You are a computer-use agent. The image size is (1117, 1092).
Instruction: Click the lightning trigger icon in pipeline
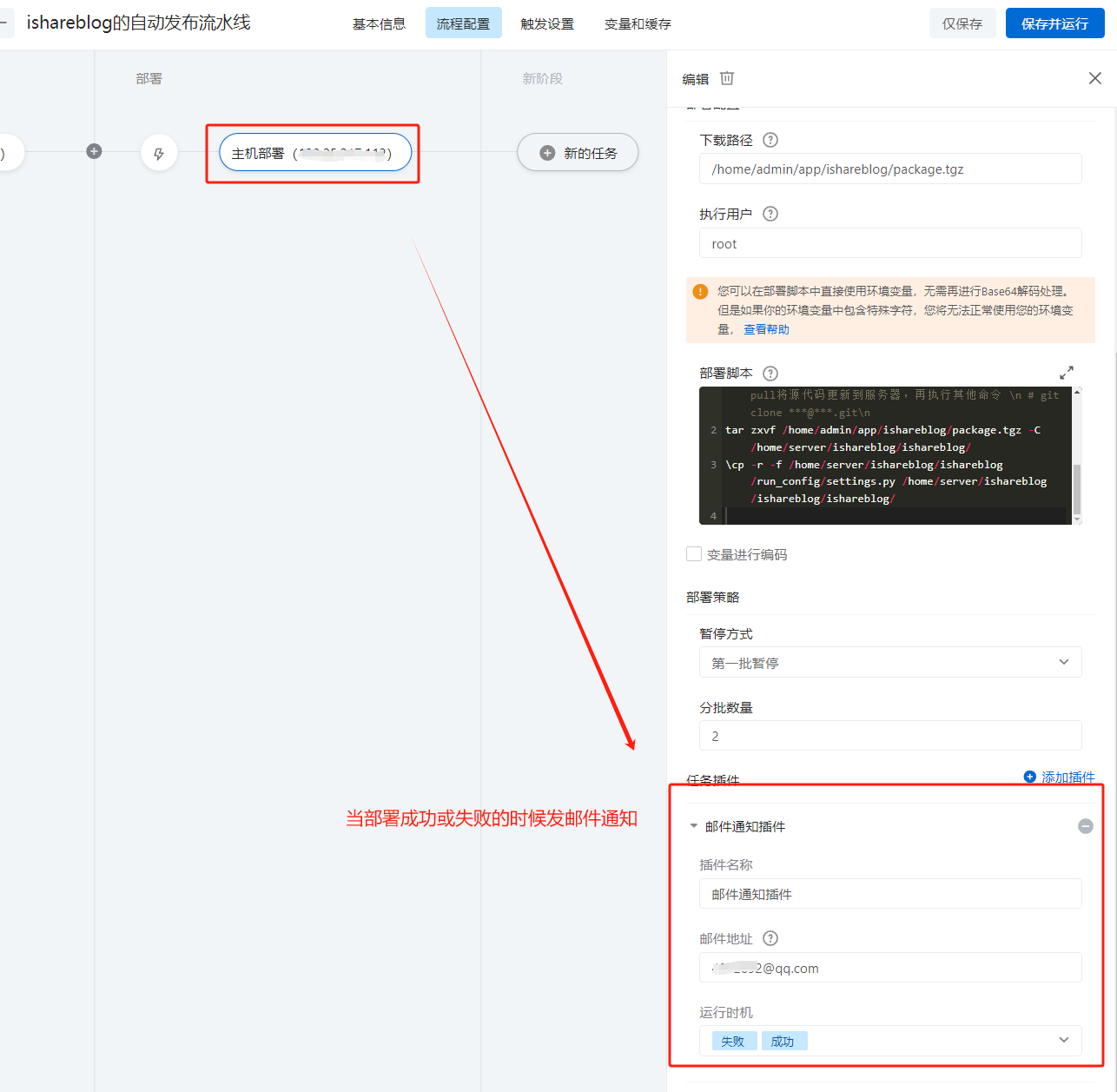tap(159, 154)
